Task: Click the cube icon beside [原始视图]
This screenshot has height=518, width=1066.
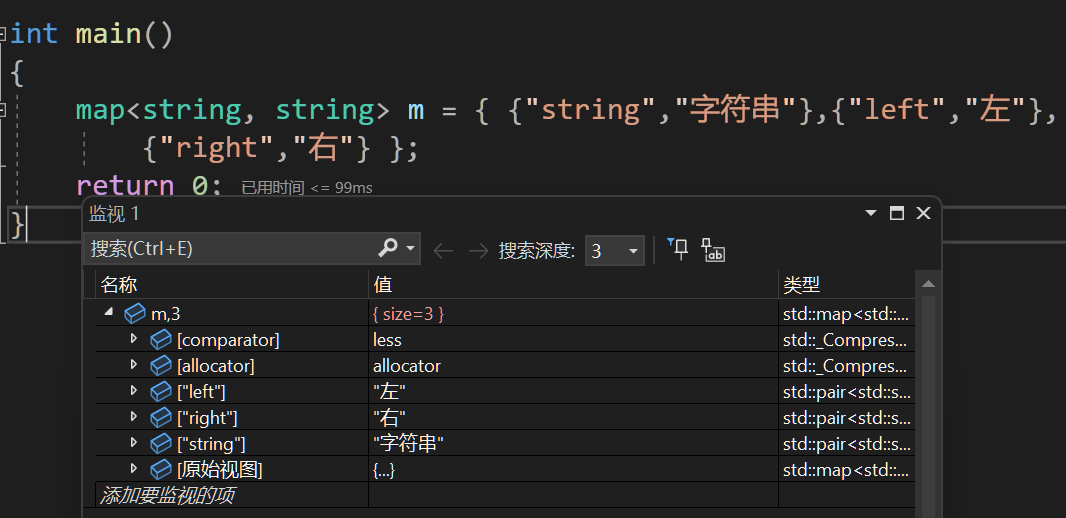Action: 160,469
